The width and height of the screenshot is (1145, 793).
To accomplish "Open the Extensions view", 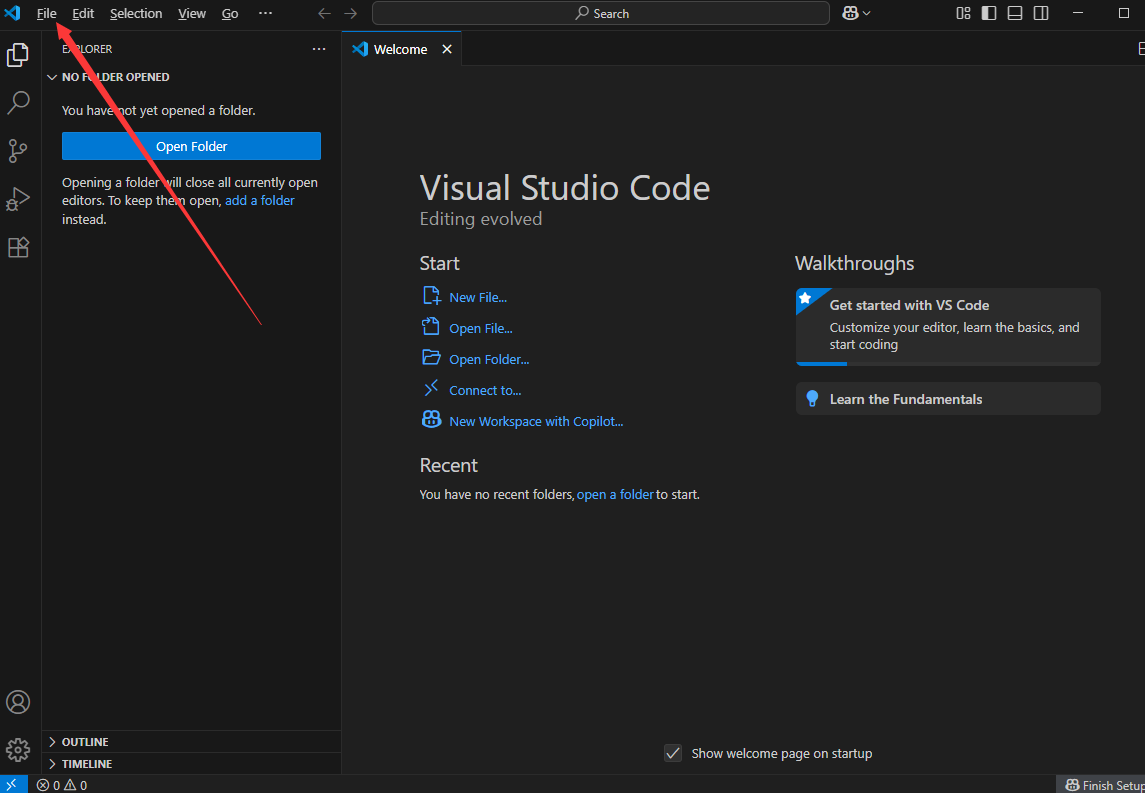I will 18,248.
